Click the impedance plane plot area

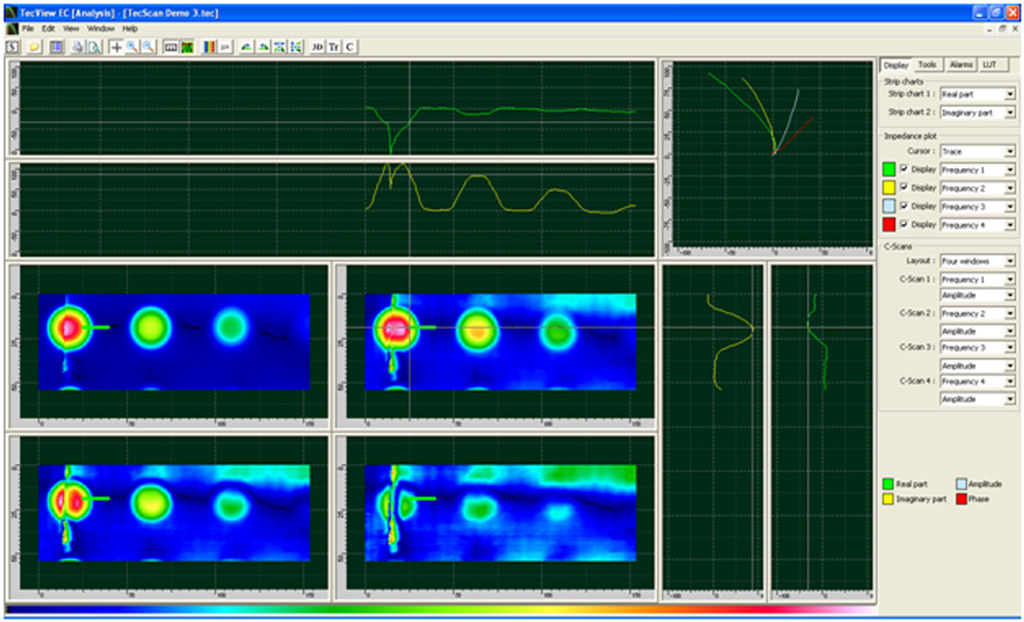point(773,154)
